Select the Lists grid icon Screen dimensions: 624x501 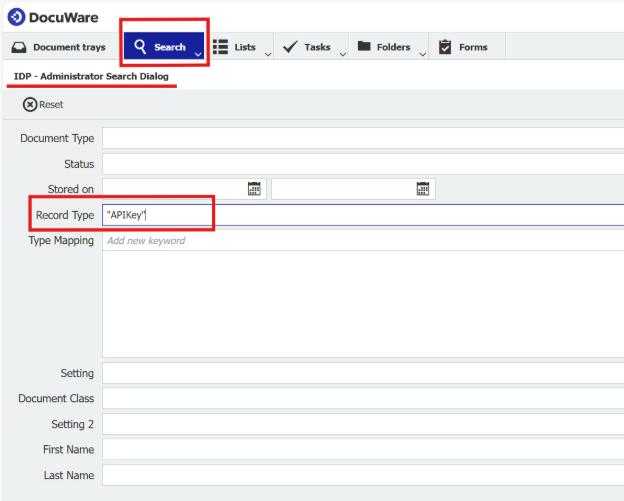click(220, 47)
